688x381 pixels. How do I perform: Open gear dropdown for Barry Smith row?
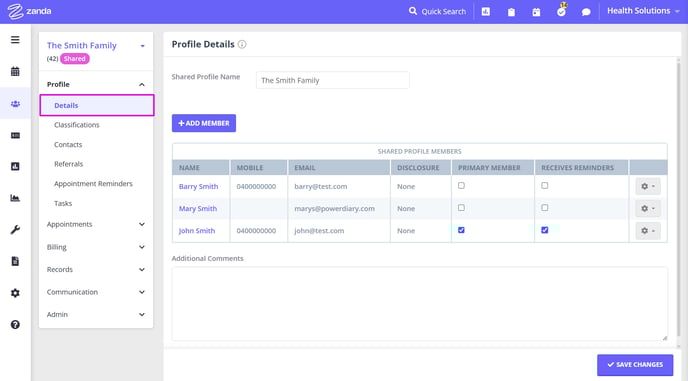[648, 186]
